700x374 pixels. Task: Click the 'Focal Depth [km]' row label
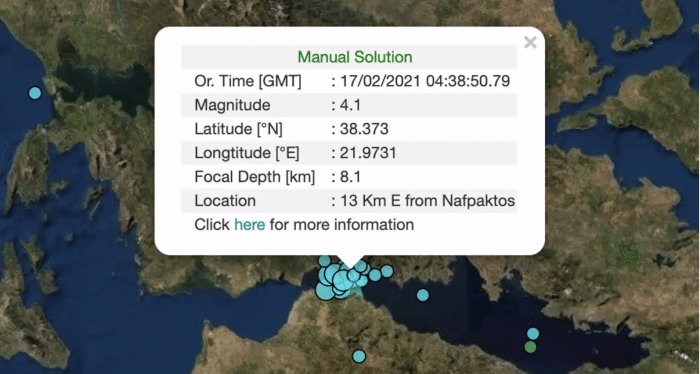(x=254, y=177)
